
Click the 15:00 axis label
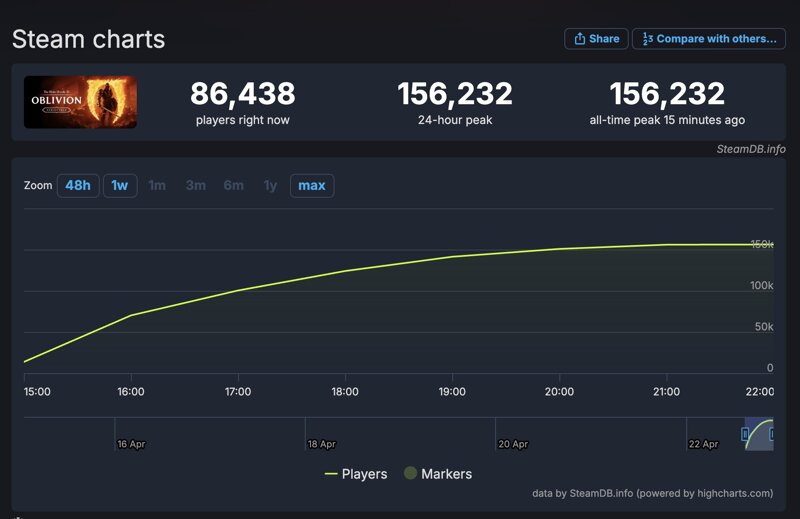(x=37, y=391)
